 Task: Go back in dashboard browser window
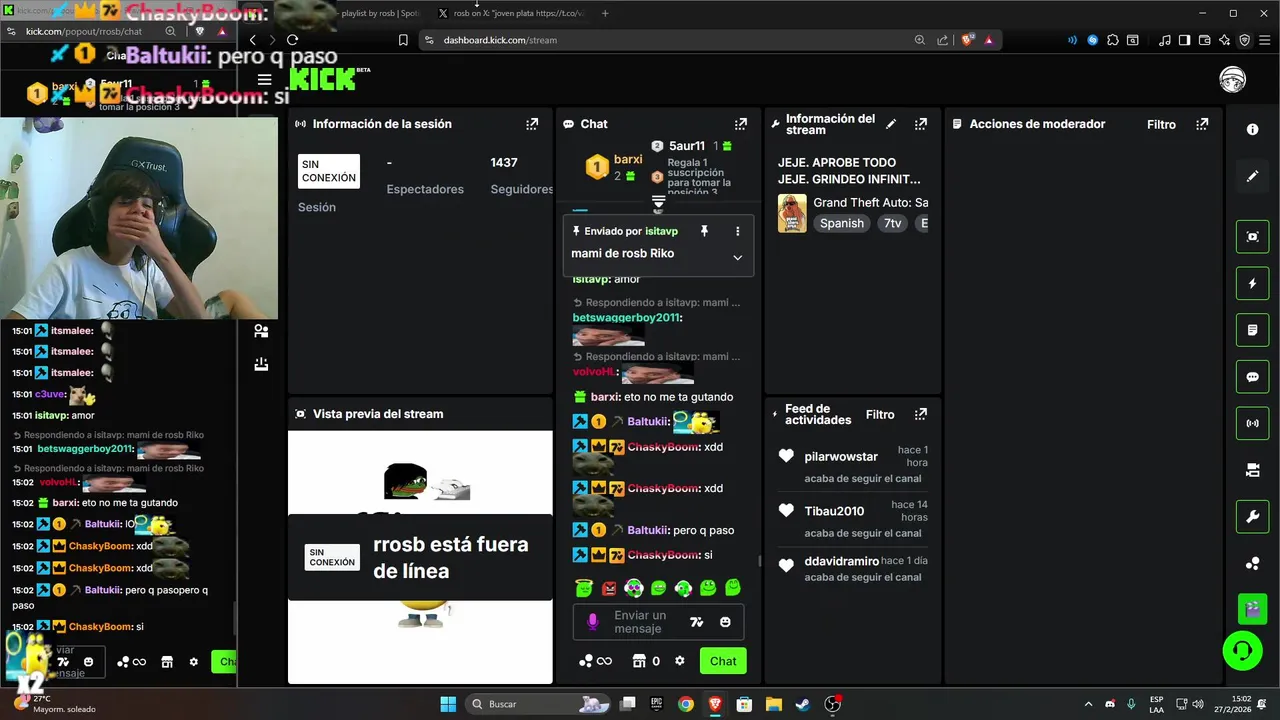click(253, 40)
